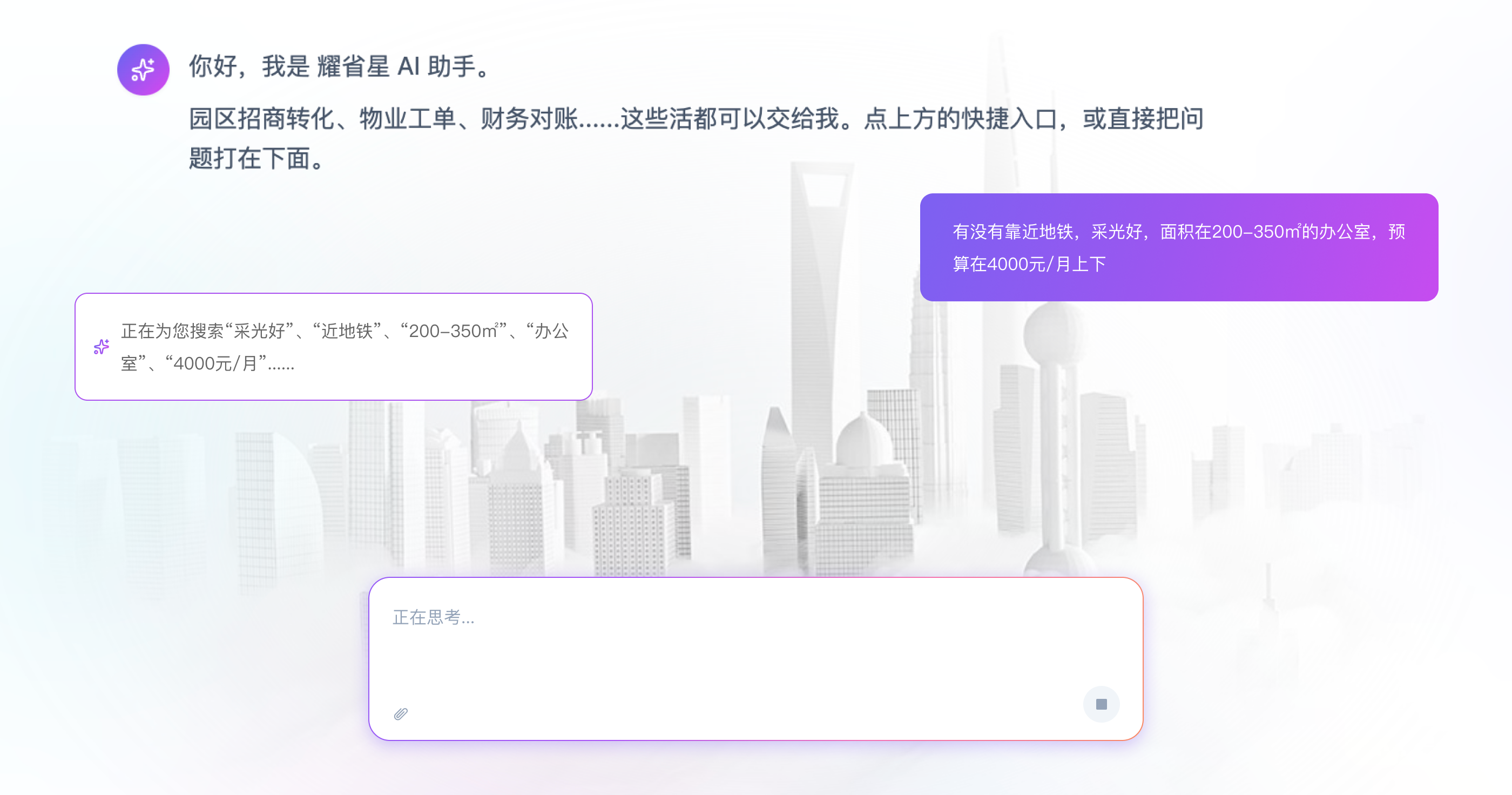1512x795 pixels.
Task: Click the '正在为您搜索' search status bubble
Action: point(333,346)
